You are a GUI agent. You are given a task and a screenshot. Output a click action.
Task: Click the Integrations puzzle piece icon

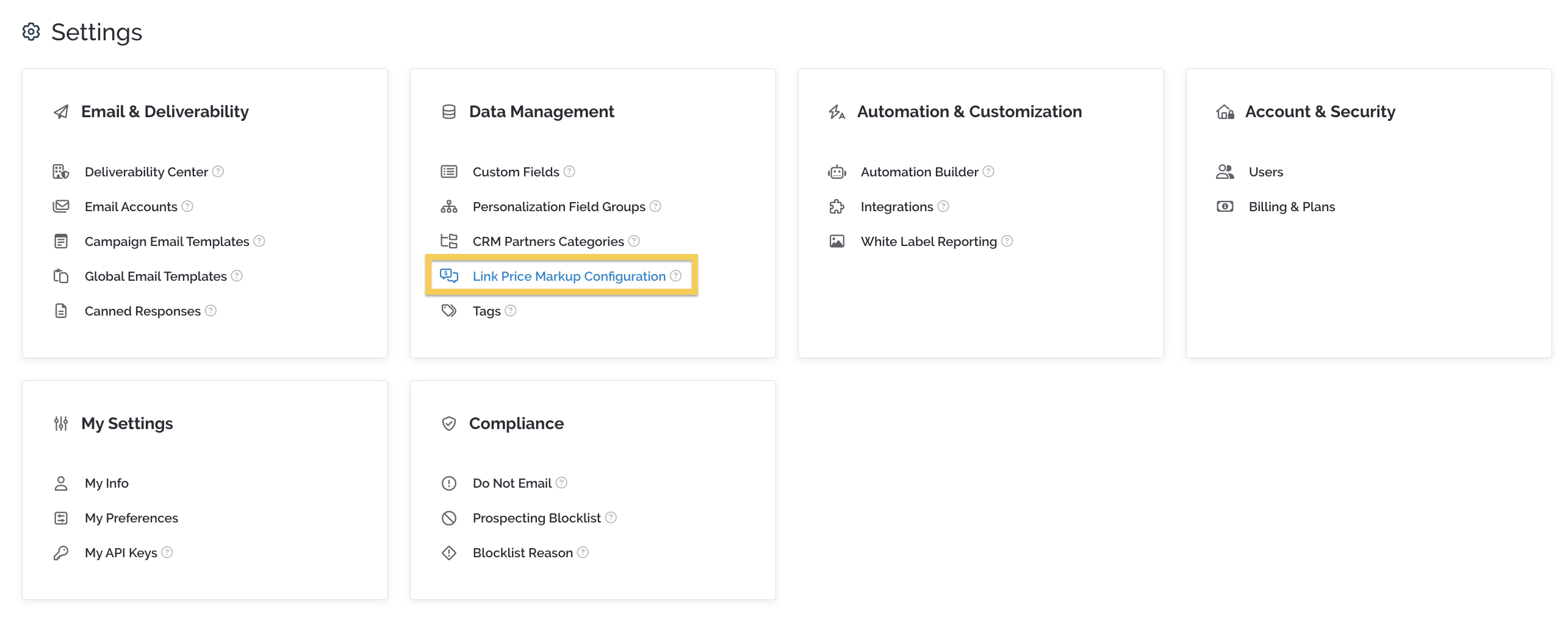click(x=837, y=206)
